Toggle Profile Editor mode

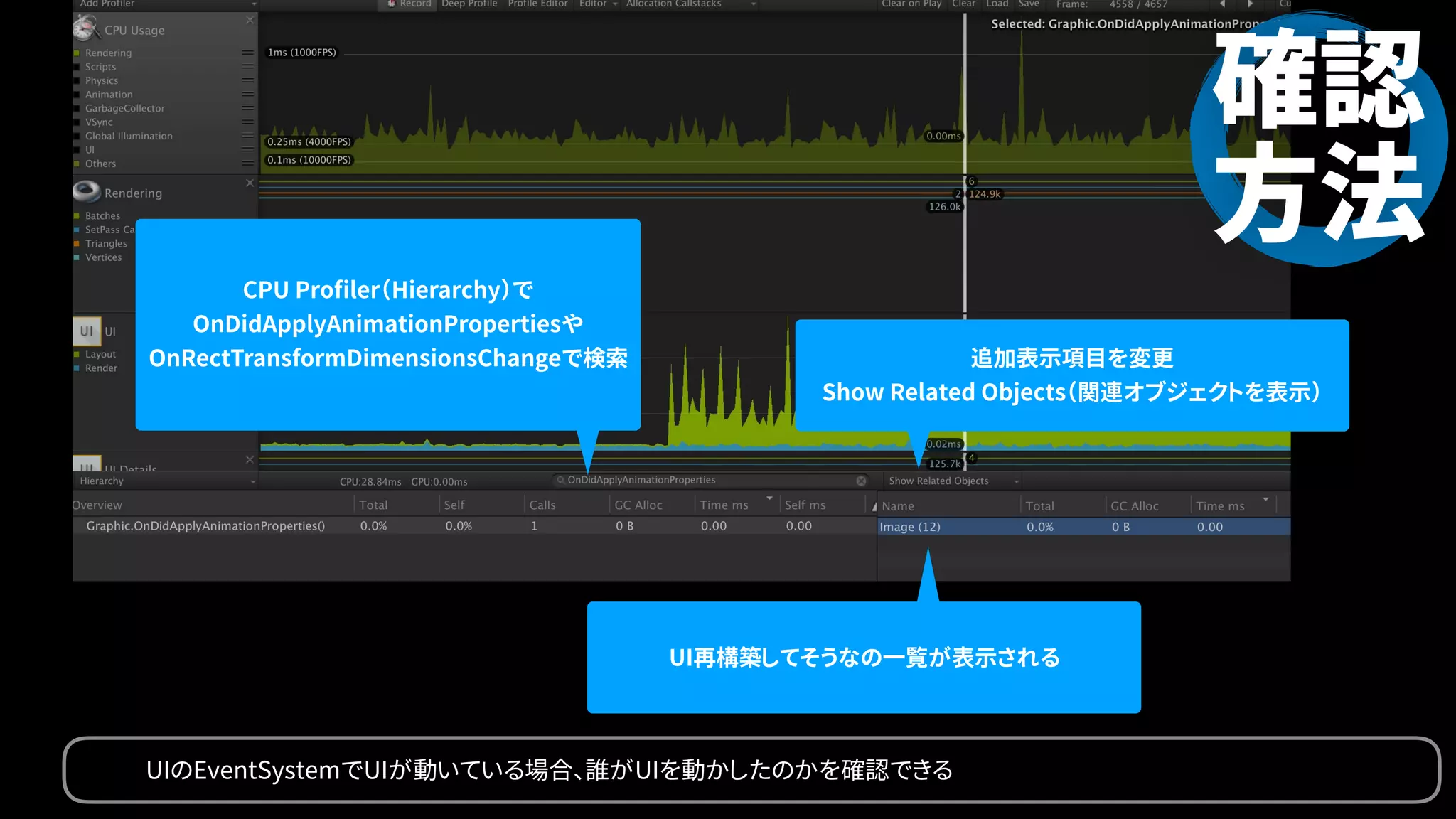(x=537, y=4)
